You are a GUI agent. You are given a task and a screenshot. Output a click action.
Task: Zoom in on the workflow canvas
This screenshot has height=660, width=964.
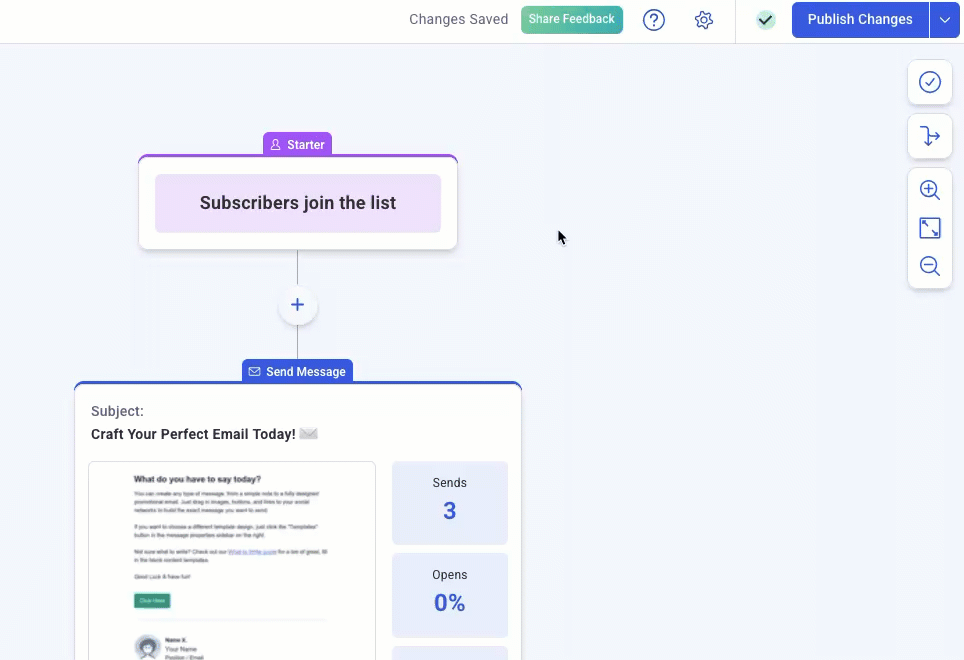pos(930,190)
